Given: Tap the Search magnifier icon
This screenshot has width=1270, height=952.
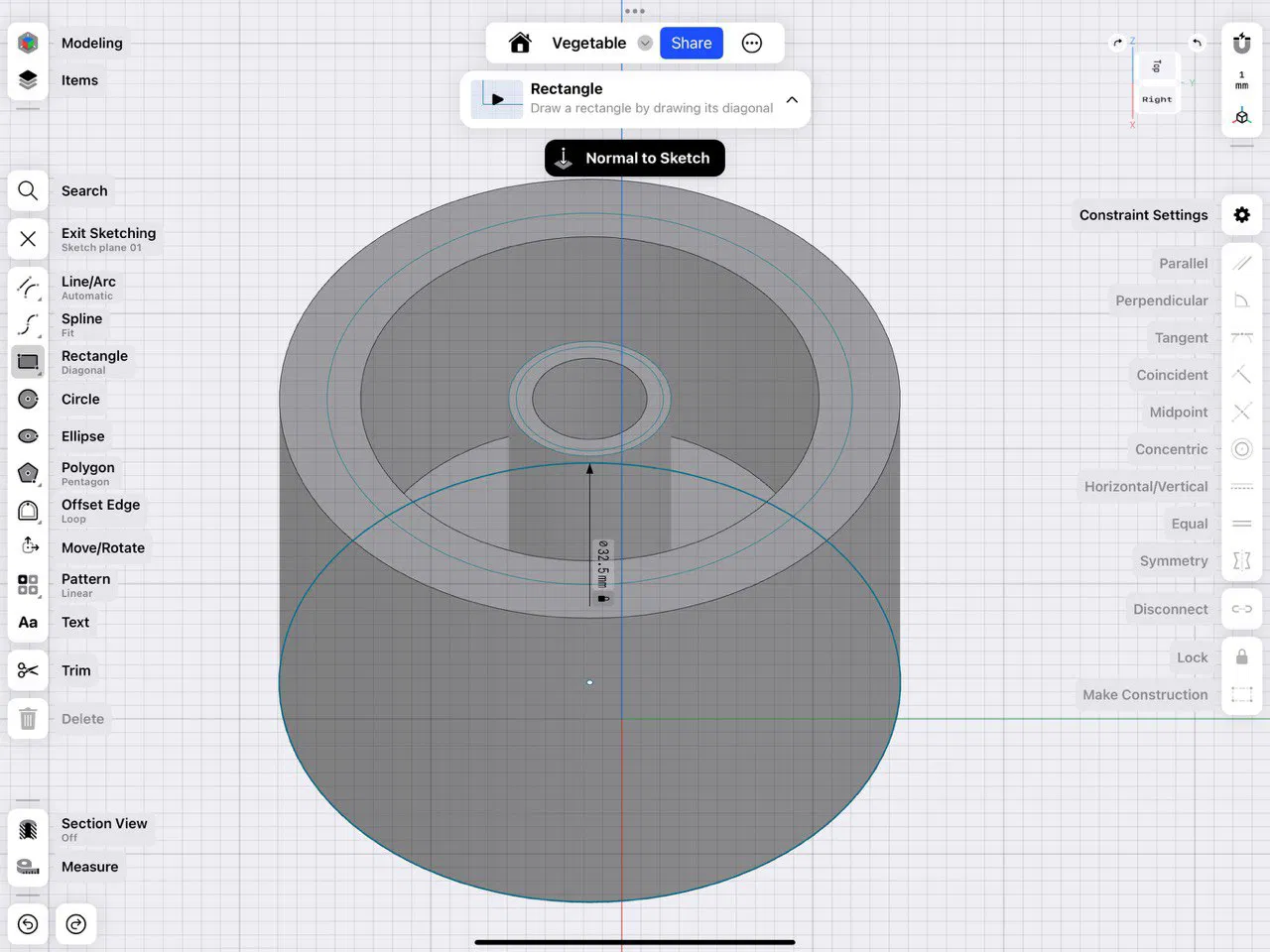Looking at the screenshot, I should tap(28, 190).
